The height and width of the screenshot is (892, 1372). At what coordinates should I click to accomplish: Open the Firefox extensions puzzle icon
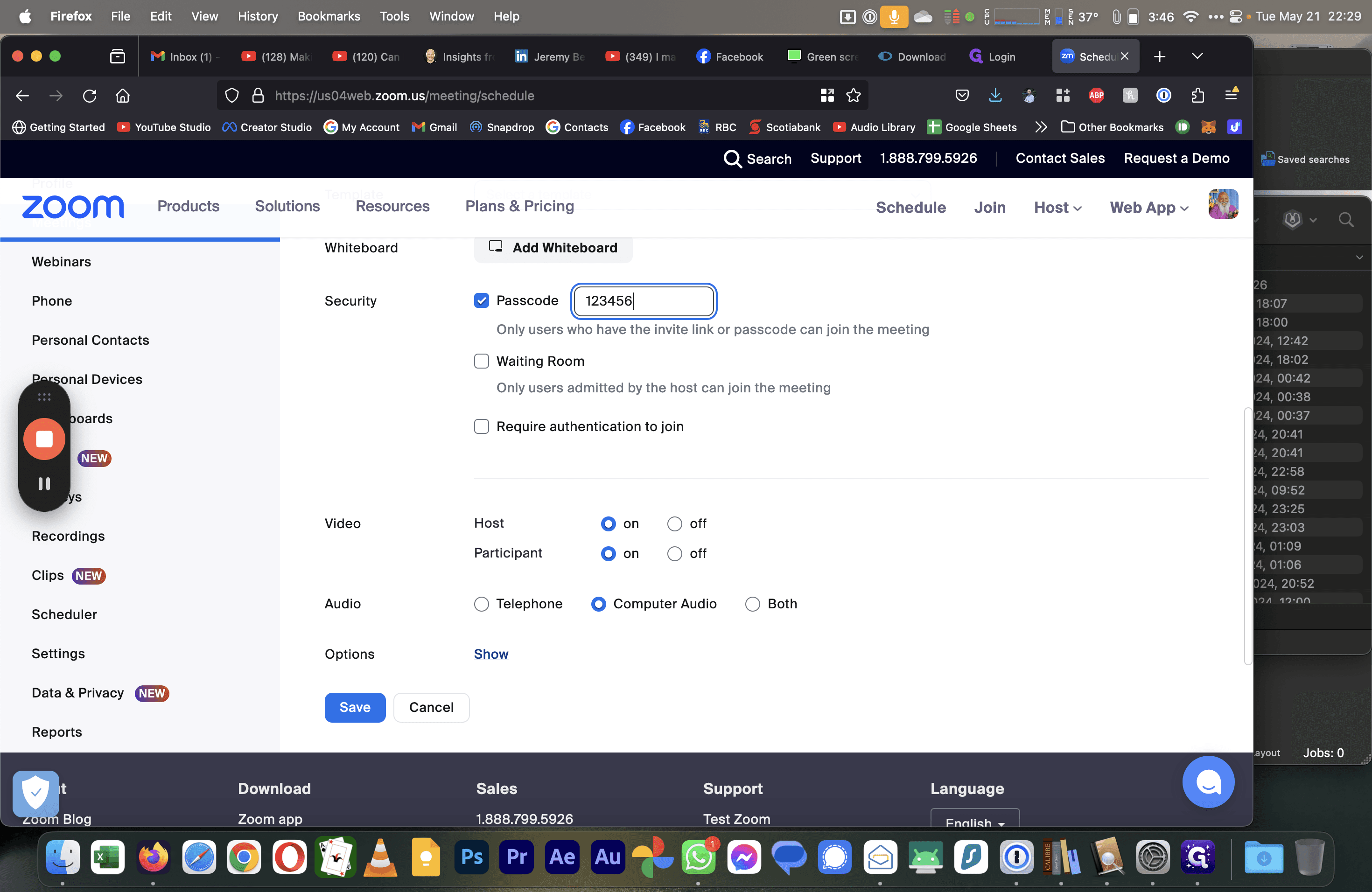tap(1197, 96)
